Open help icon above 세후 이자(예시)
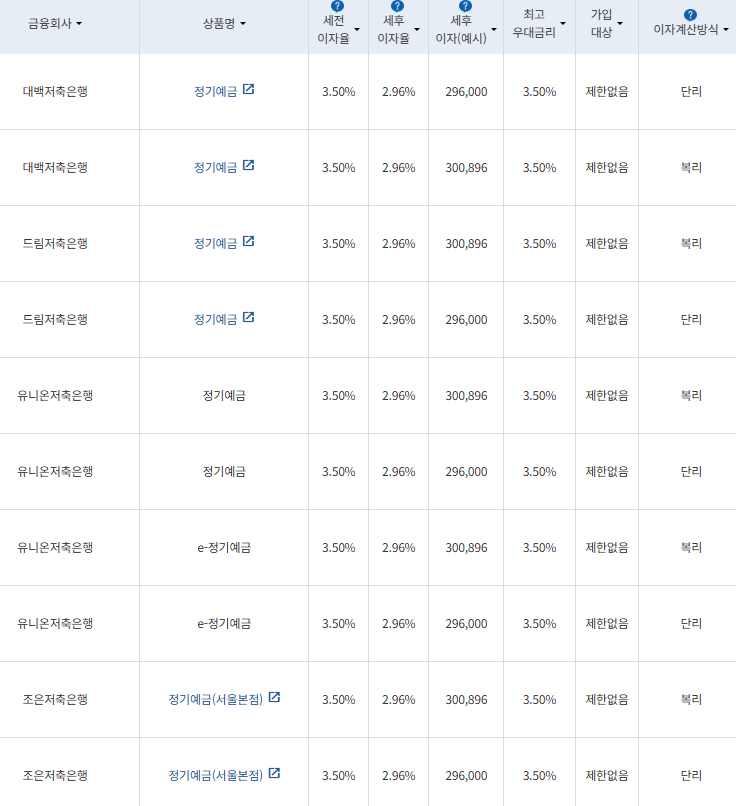Image resolution: width=736 pixels, height=806 pixels. (465, 6)
